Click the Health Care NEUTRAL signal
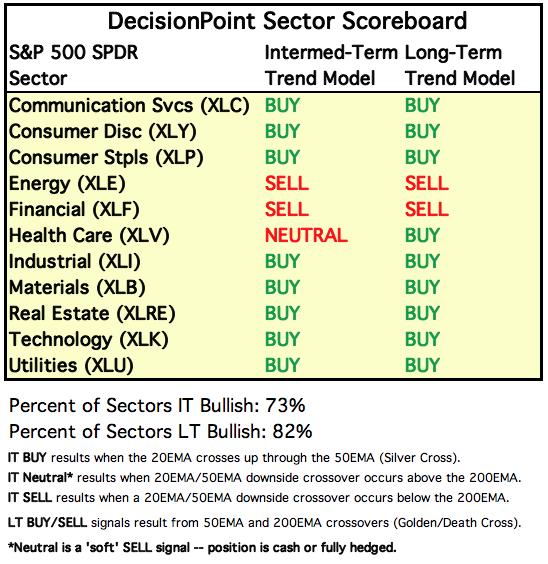Viewport: 548px width, 564px height. pyautogui.click(x=306, y=235)
